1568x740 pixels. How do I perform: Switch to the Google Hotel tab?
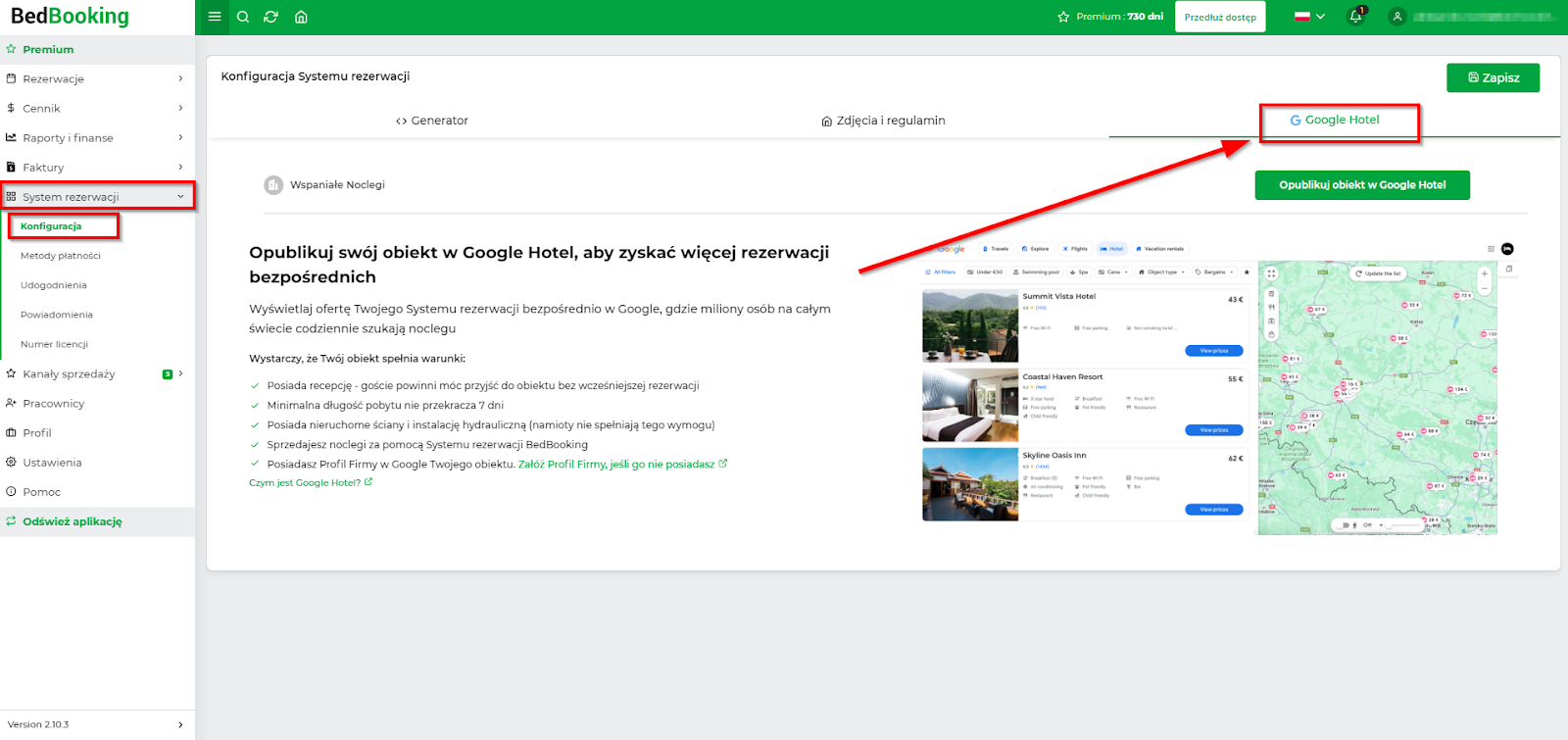pos(1334,120)
